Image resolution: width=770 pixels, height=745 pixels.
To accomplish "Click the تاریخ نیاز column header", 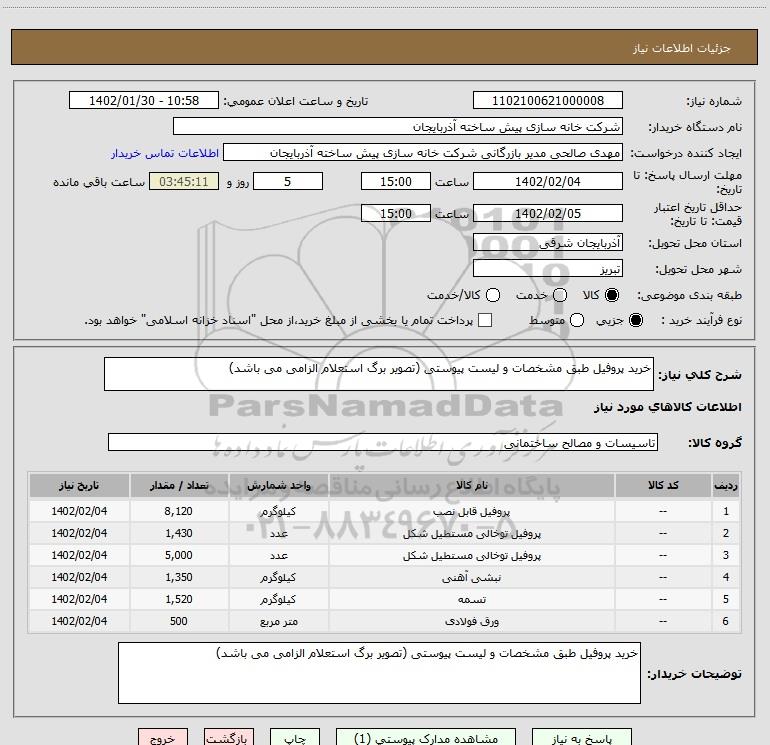I will pos(79,485).
